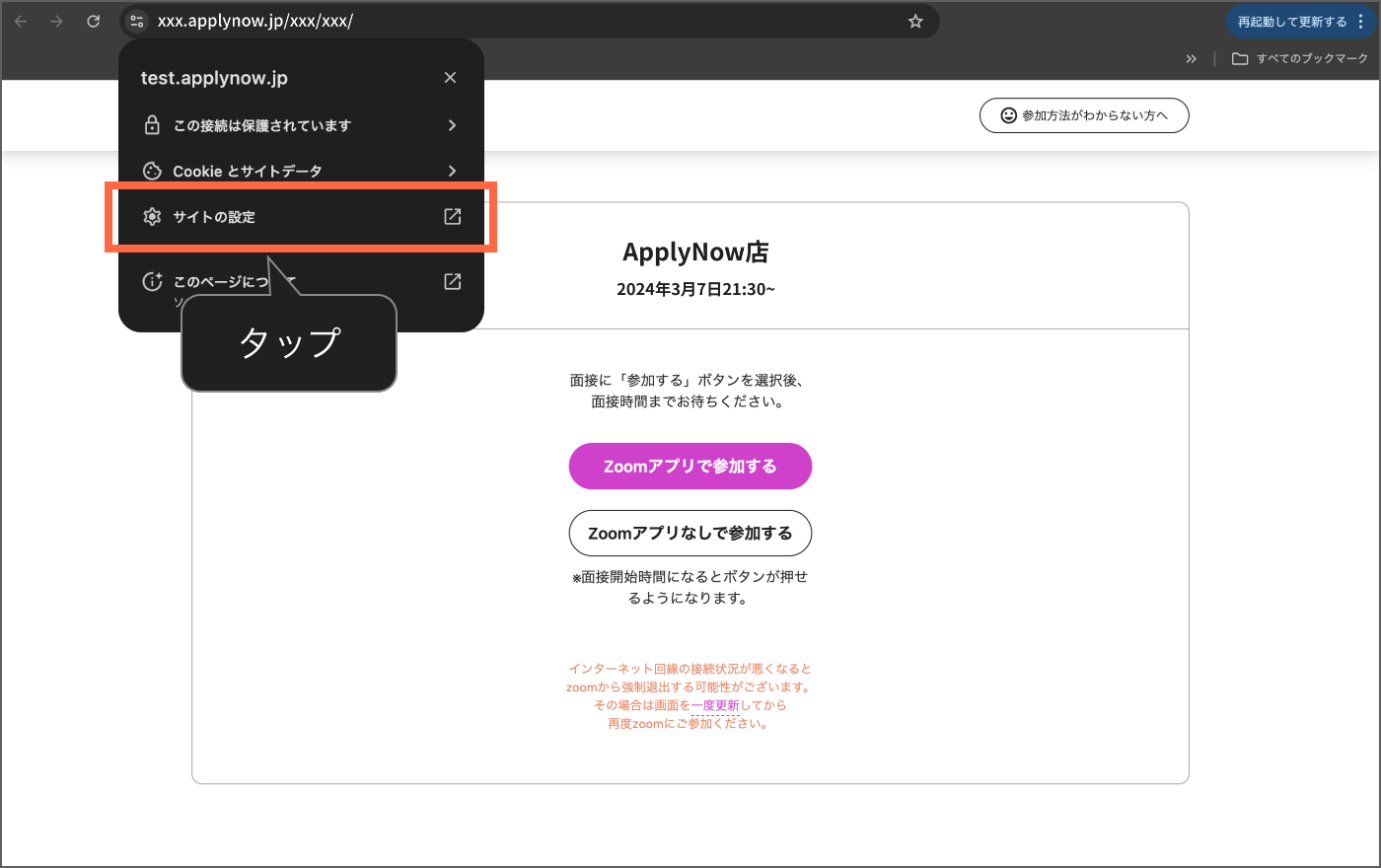Open Cookie とサイトデータ entry
Screen dimensions: 1381x868
[301, 171]
